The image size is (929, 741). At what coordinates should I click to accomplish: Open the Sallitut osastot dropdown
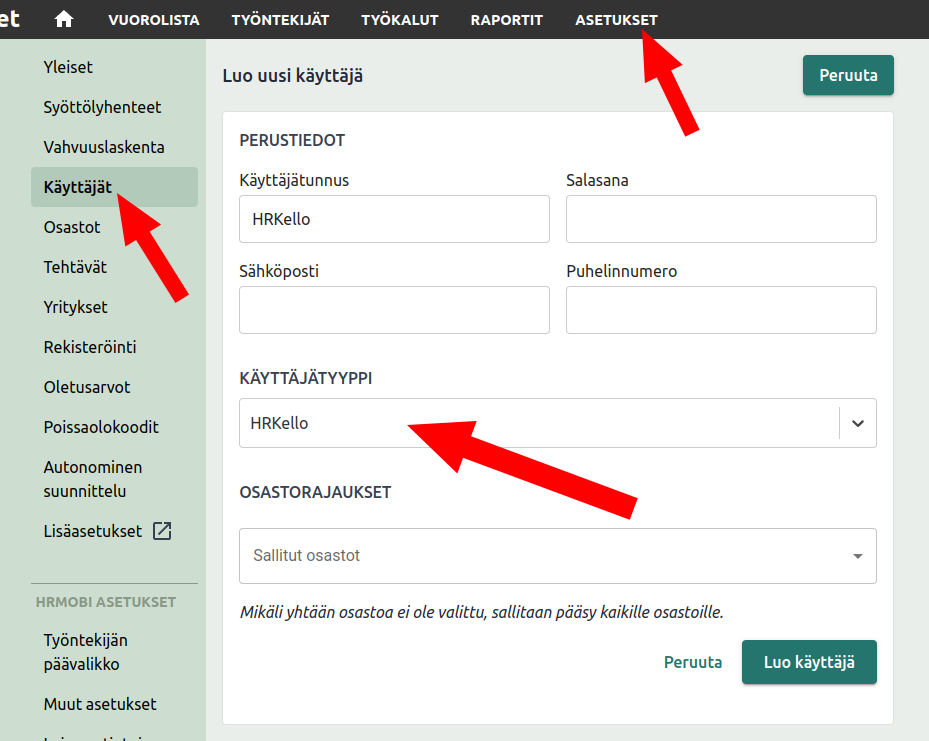(x=557, y=556)
